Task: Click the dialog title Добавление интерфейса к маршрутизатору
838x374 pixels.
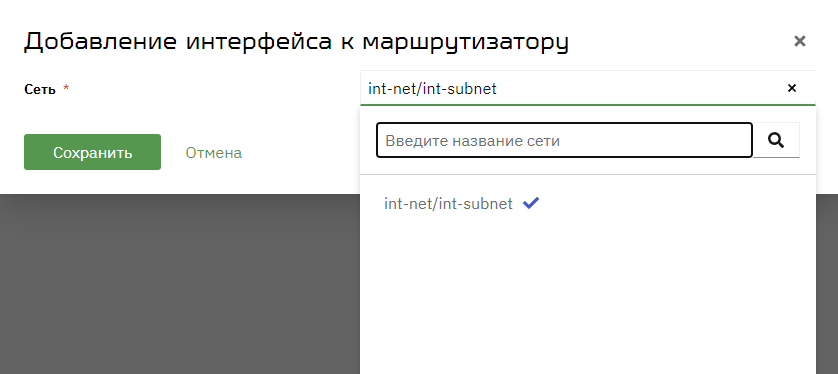Action: click(296, 42)
